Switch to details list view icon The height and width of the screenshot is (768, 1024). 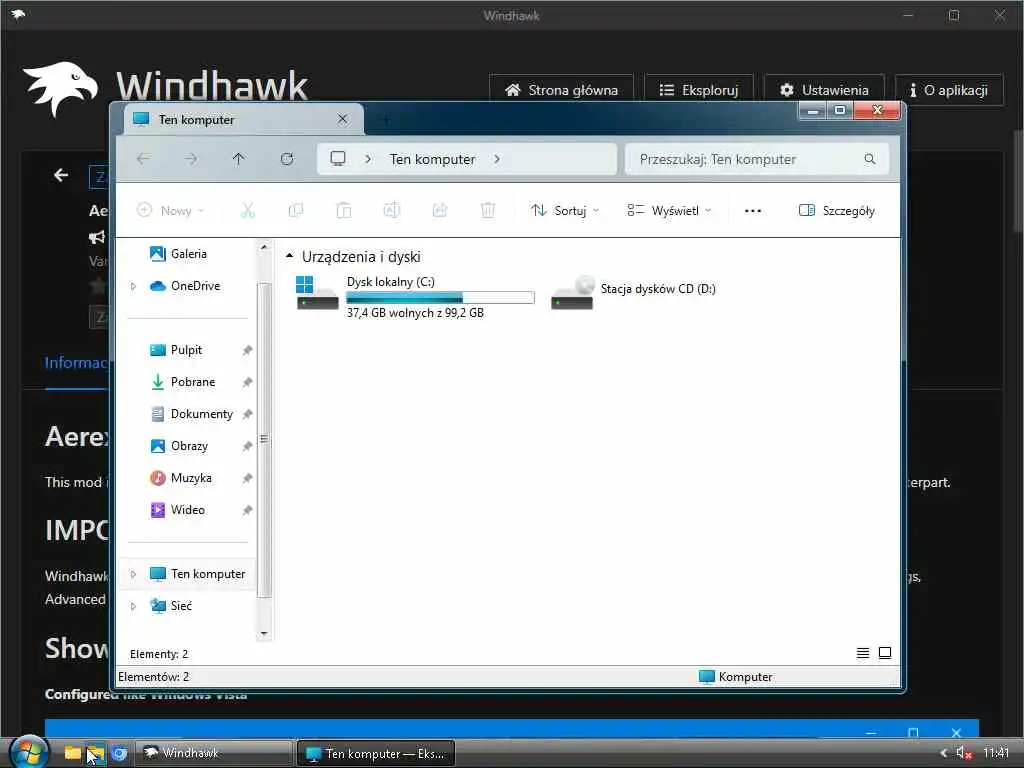click(x=863, y=653)
